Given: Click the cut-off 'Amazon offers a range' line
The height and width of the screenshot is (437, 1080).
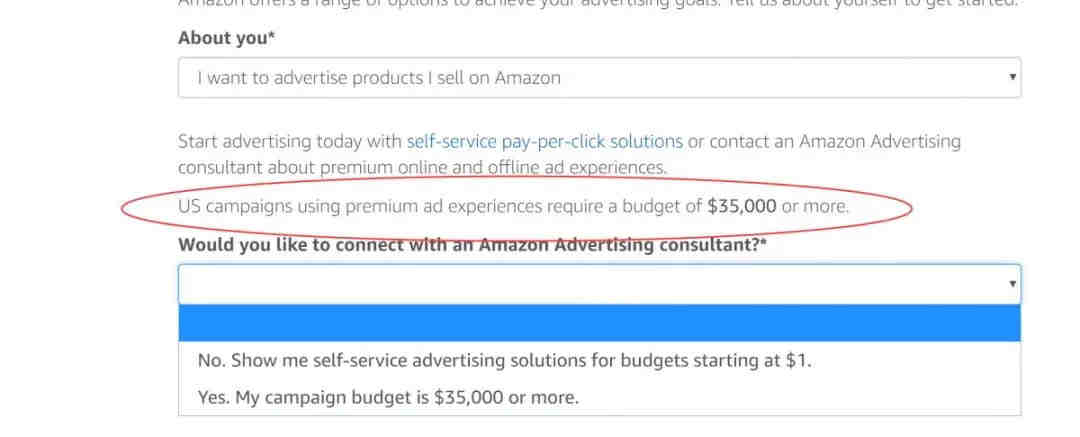Looking at the screenshot, I should [x=598, y=3].
